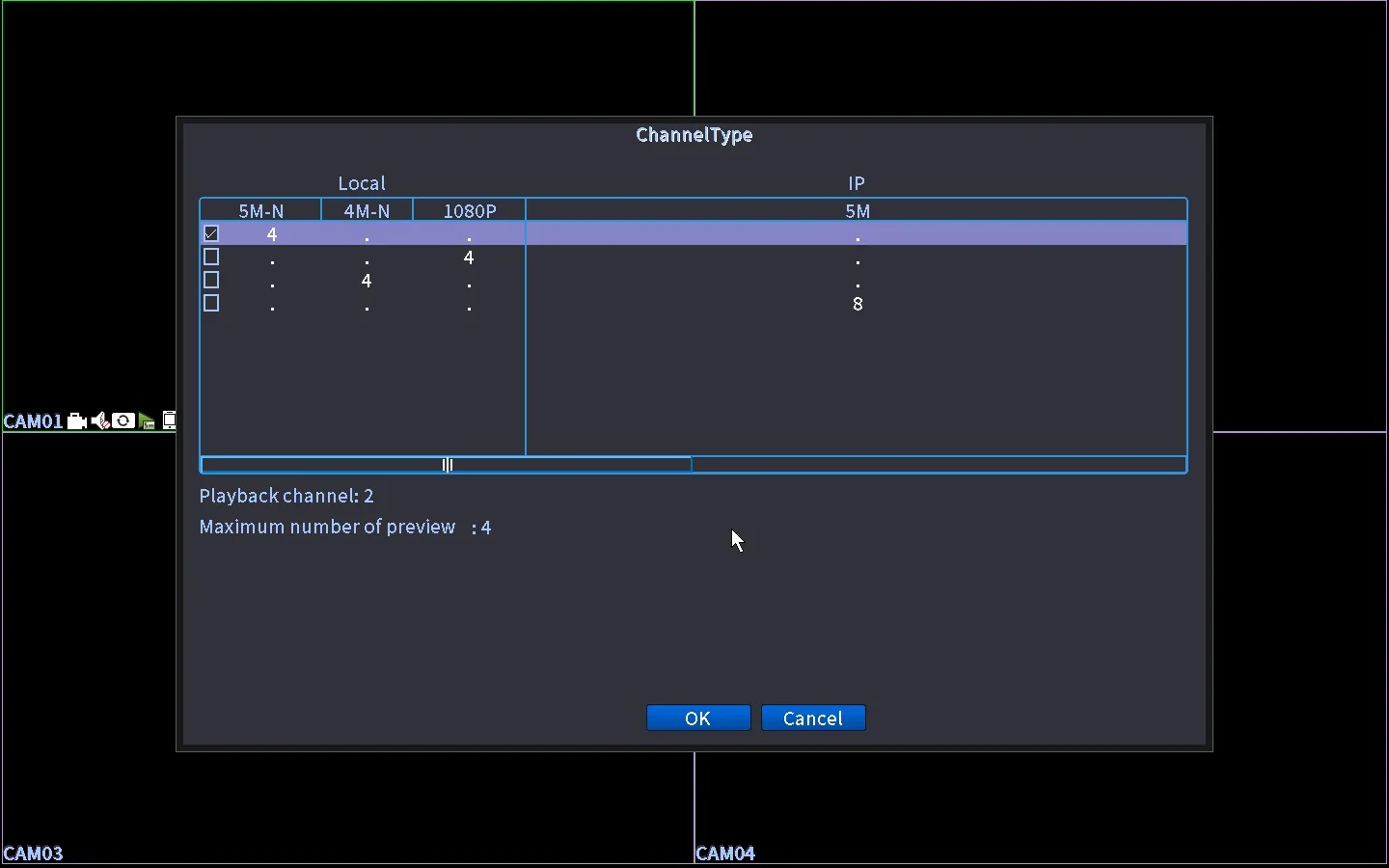Click the CAM01 snapshot refresh icon
The image size is (1389, 868).
123,421
